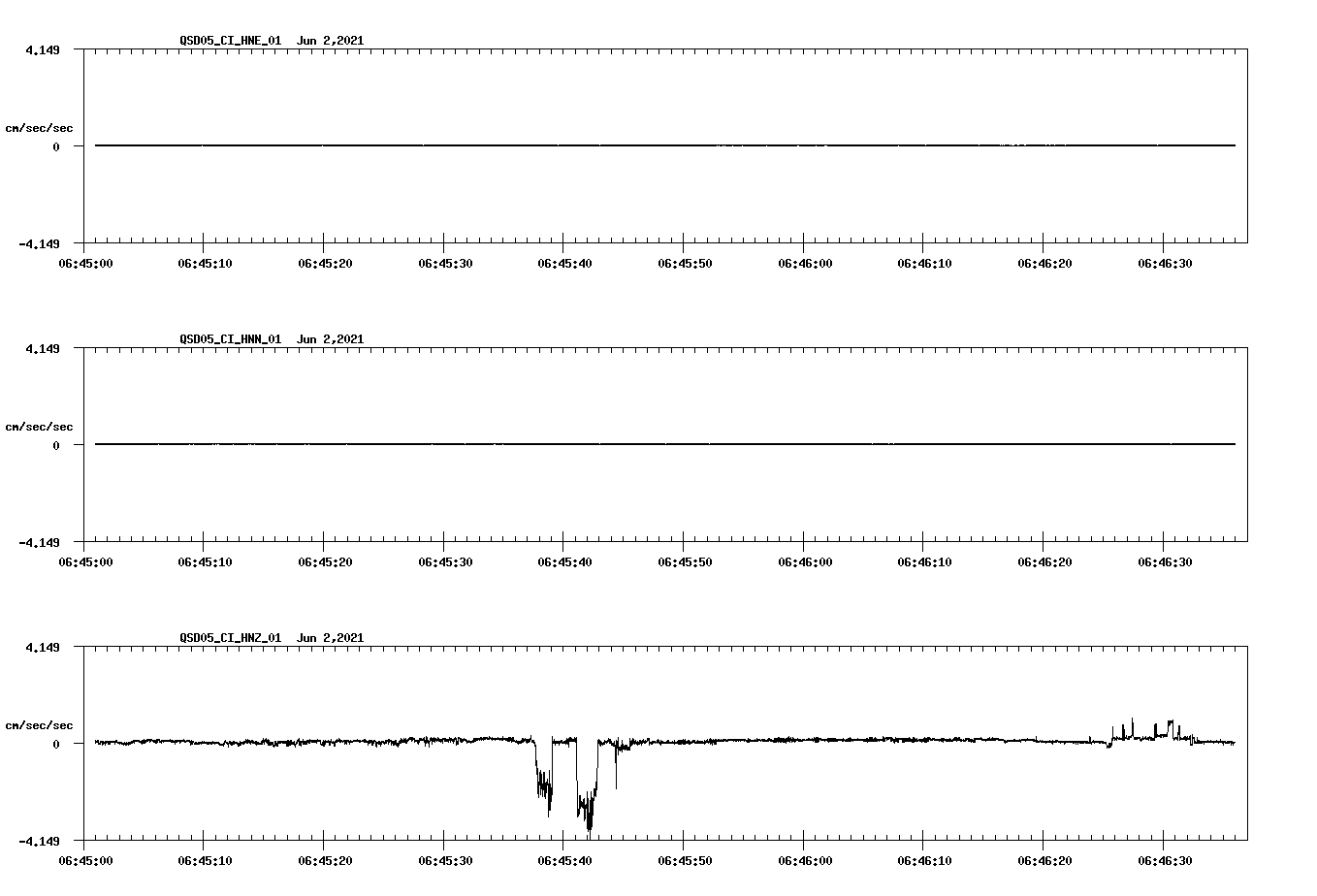The image size is (1317, 896).
Task: Click the cm/sec/sec unit label on HNZ plot
Action: [x=39, y=725]
